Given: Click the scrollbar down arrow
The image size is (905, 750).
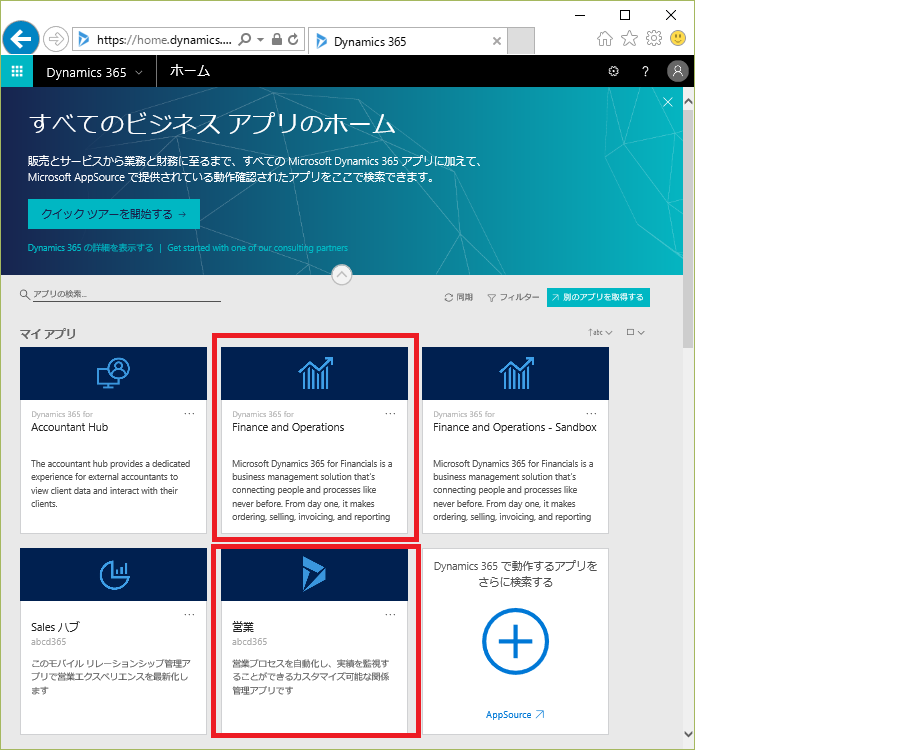Looking at the screenshot, I should (688, 734).
